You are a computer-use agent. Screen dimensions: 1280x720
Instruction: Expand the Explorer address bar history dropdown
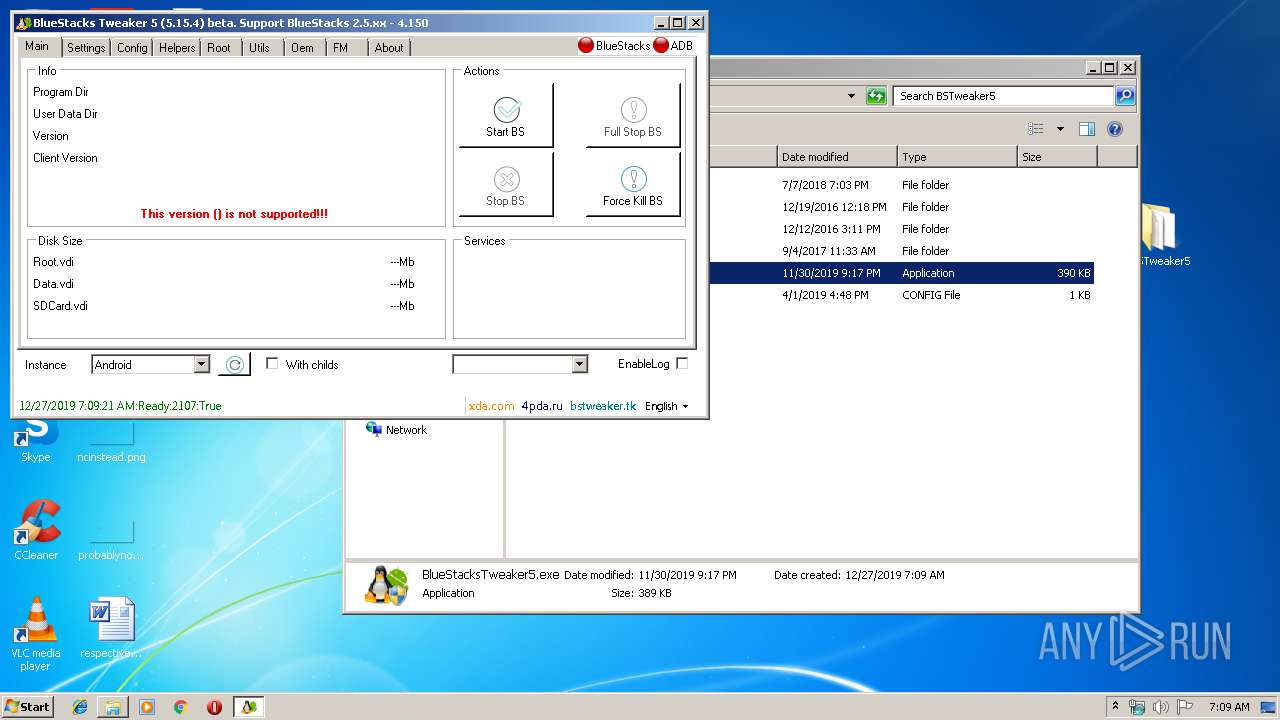tap(851, 96)
